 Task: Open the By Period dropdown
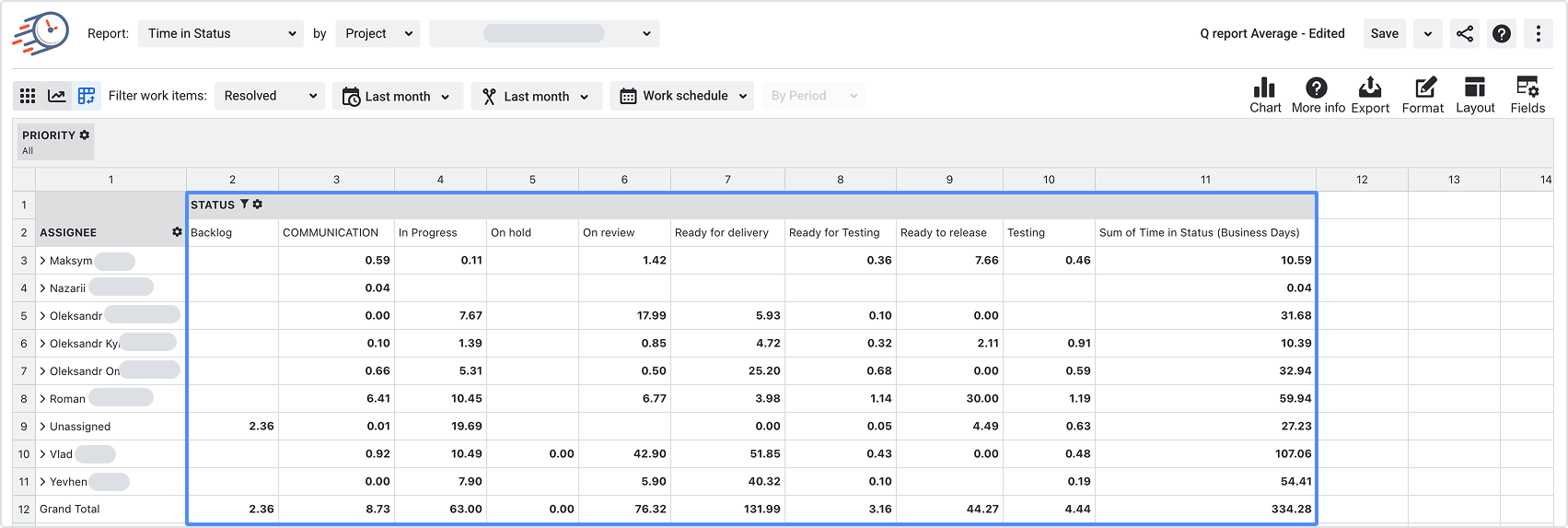(813, 96)
